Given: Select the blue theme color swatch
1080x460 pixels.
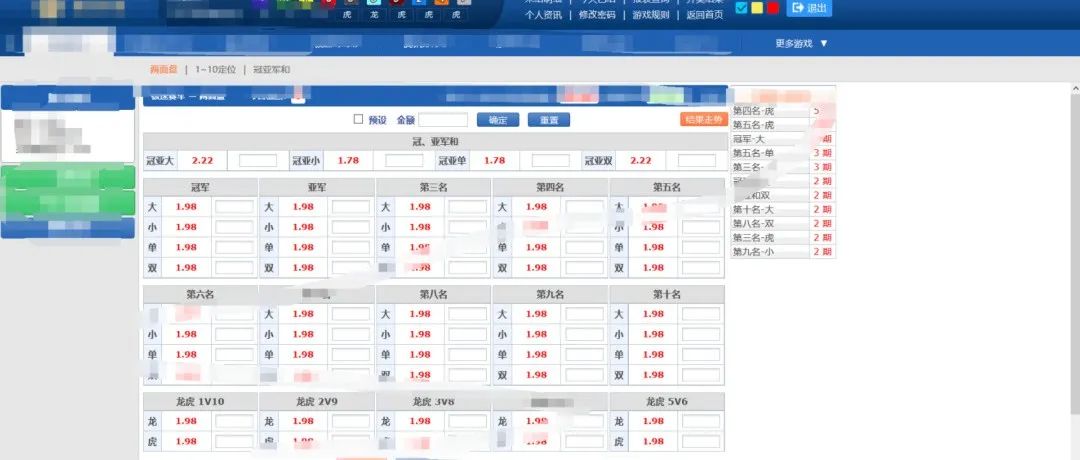Looking at the screenshot, I should click(741, 8).
